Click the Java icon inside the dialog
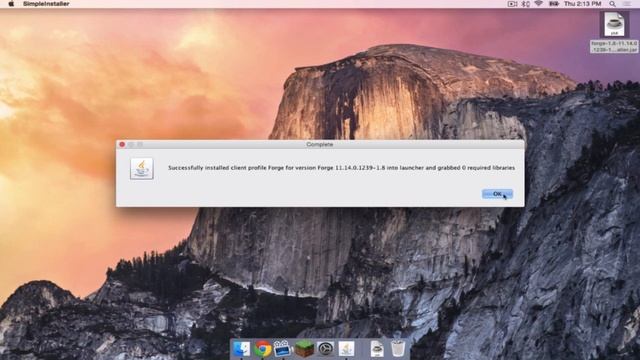The height and width of the screenshot is (360, 640). [x=142, y=169]
